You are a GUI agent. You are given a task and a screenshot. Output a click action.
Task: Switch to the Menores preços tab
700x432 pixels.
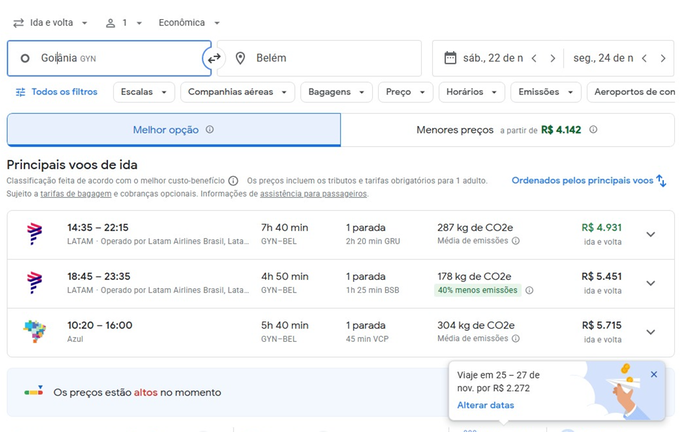click(x=507, y=130)
